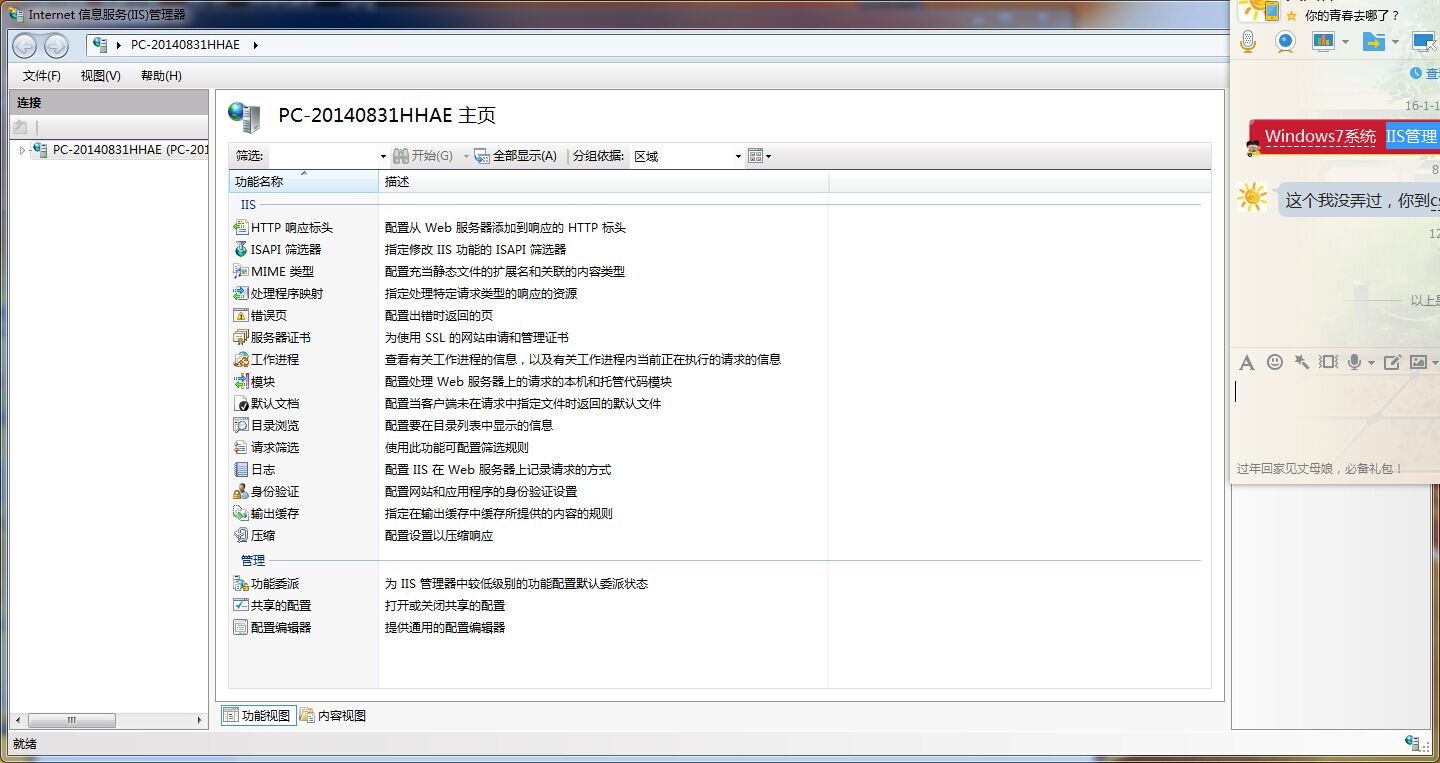Image resolution: width=1440 pixels, height=763 pixels.
Task: Open the 压缩 feature icon
Action: (240, 536)
